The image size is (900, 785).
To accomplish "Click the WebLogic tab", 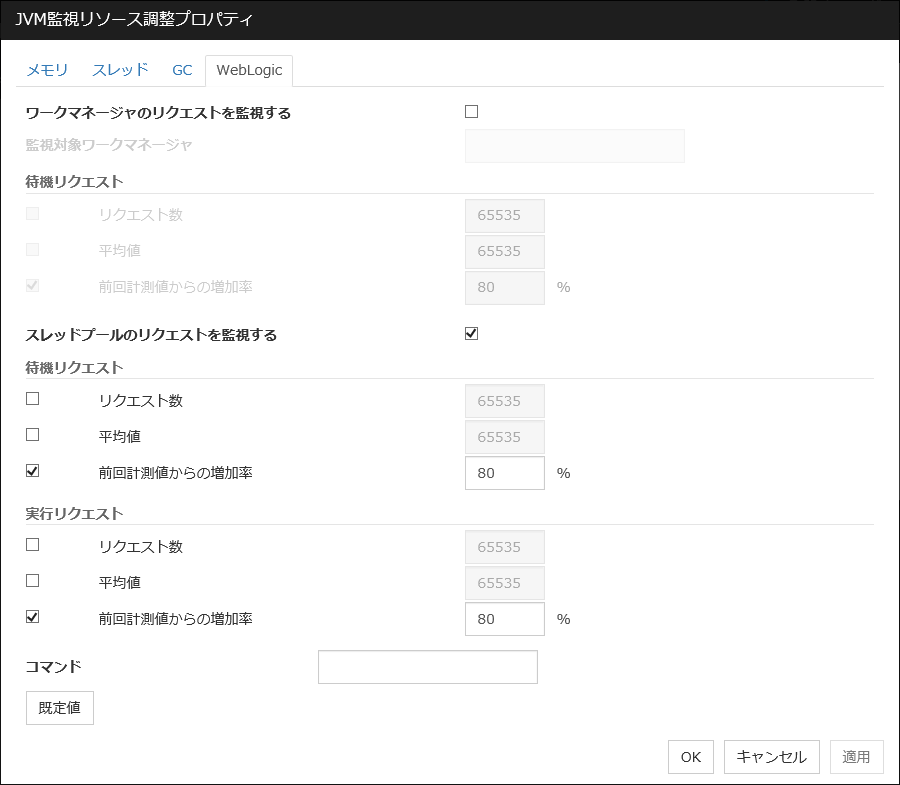I will (x=249, y=70).
